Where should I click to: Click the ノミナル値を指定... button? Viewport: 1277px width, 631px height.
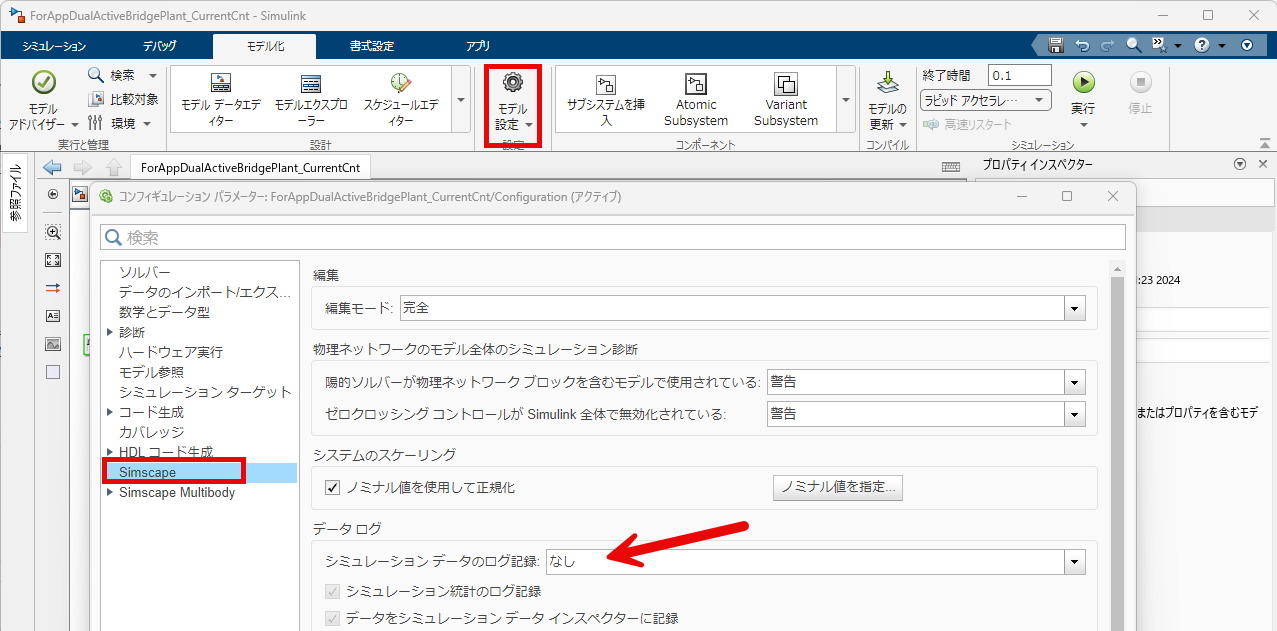(838, 488)
